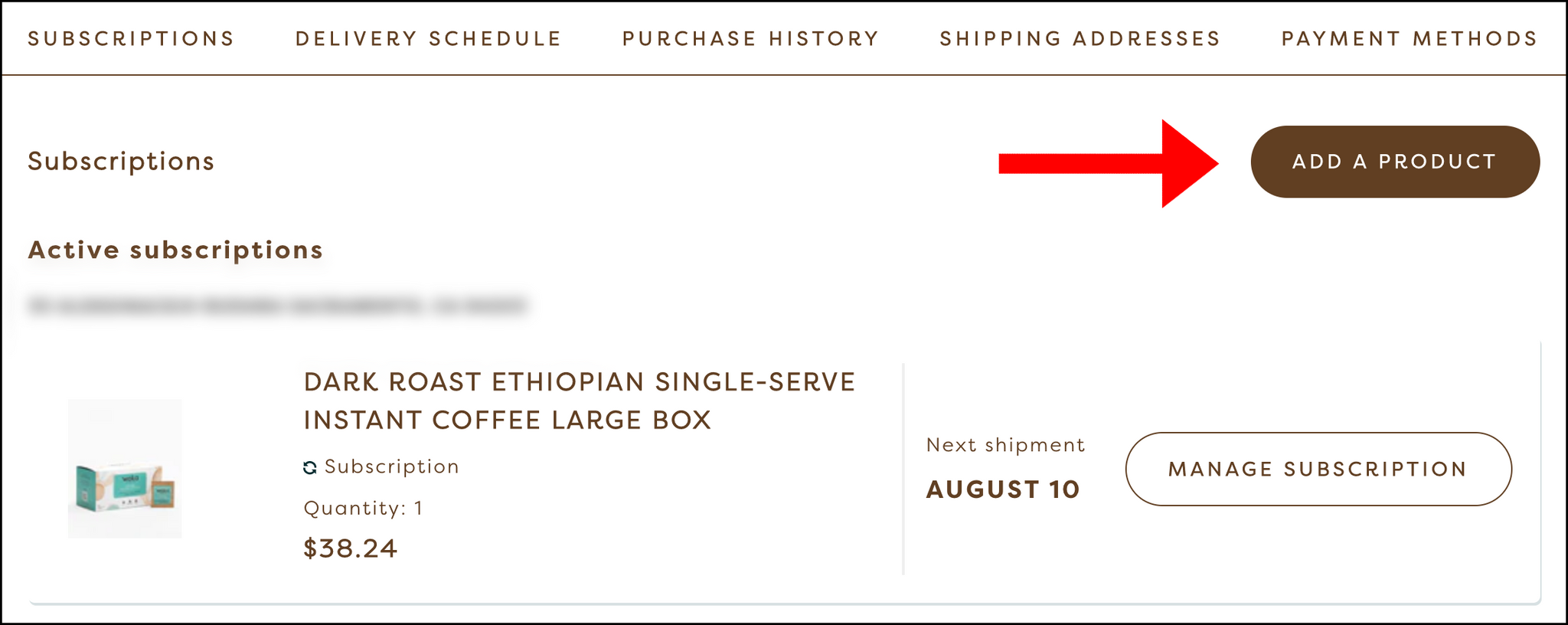Viewport: 1568px width, 625px height.
Task: Click the red arrow pointing at Add a Product
Action: tap(1109, 163)
